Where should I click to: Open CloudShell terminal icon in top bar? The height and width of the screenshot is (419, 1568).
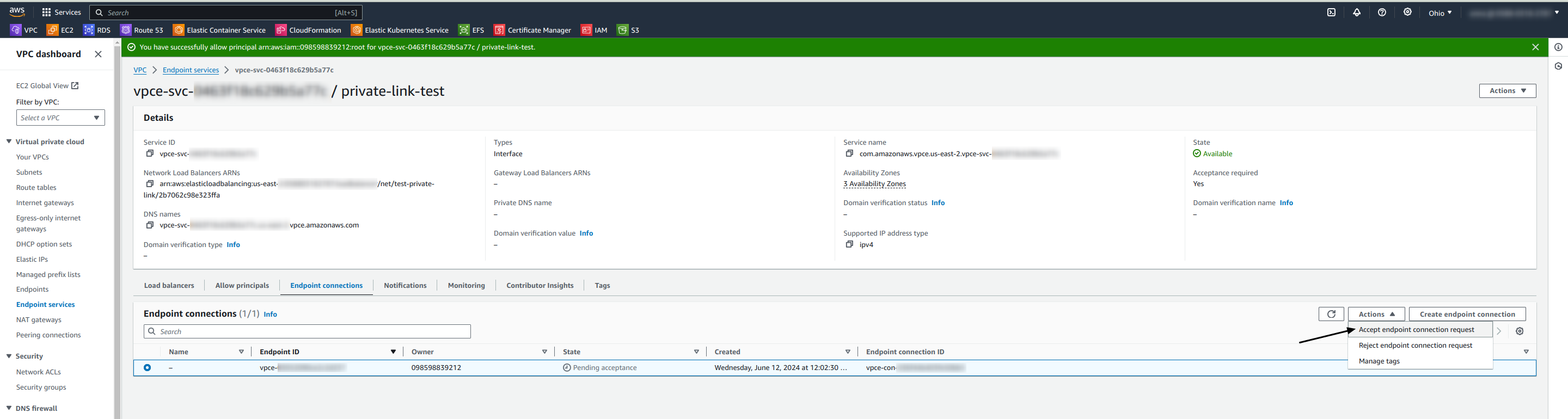(1331, 13)
